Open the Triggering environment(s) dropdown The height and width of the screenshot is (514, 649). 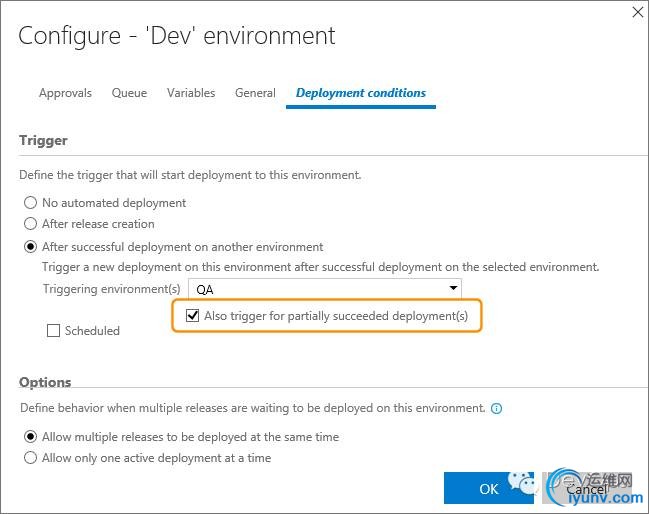pyautogui.click(x=325, y=289)
